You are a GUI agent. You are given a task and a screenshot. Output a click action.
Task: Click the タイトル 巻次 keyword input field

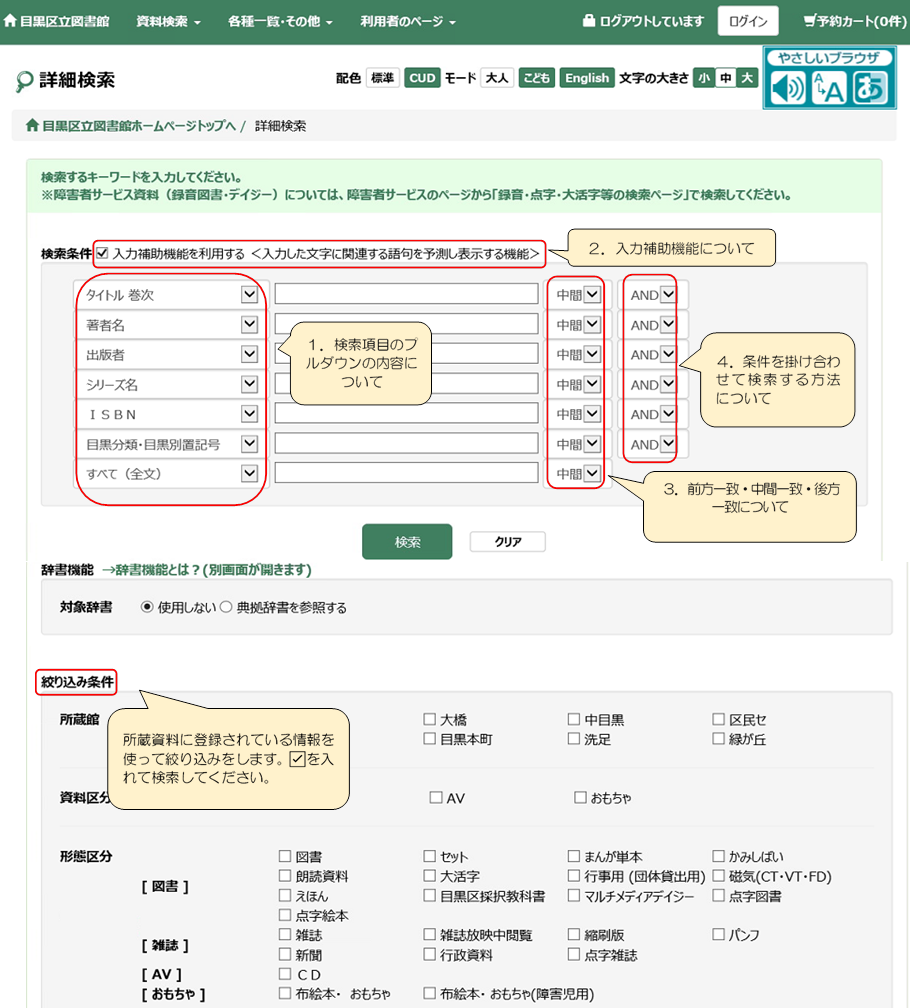tap(406, 294)
